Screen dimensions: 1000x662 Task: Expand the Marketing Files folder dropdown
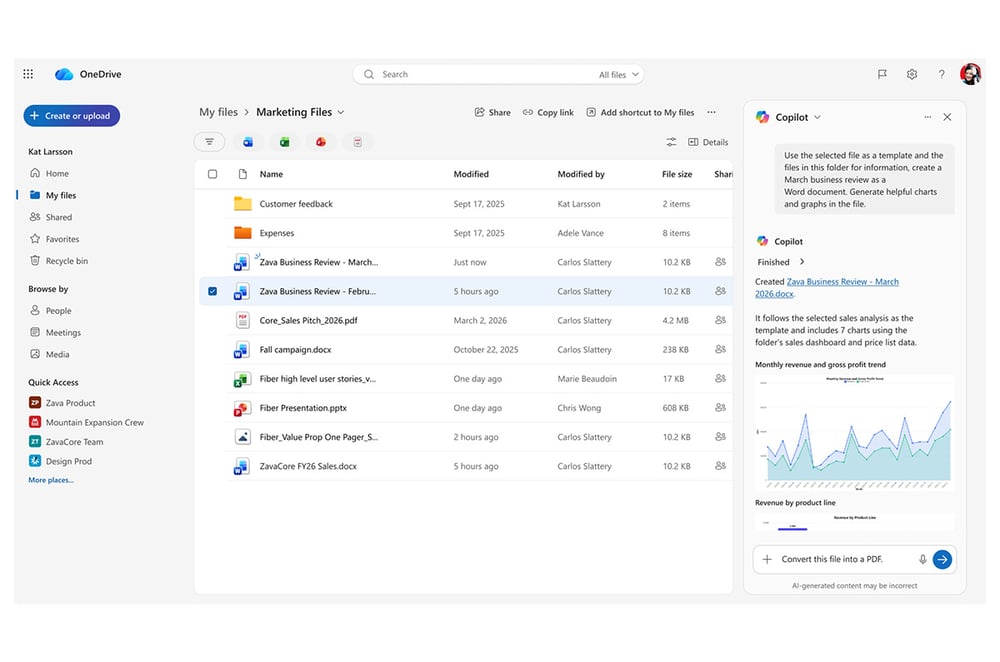click(341, 112)
